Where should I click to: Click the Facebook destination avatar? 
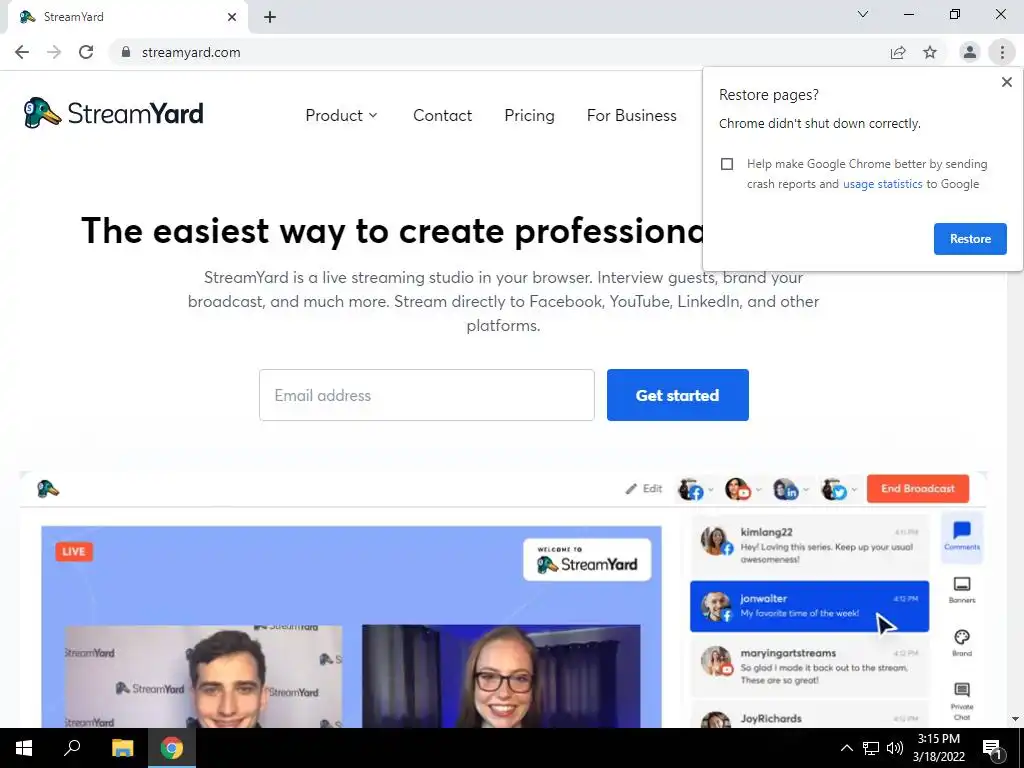[692, 489]
